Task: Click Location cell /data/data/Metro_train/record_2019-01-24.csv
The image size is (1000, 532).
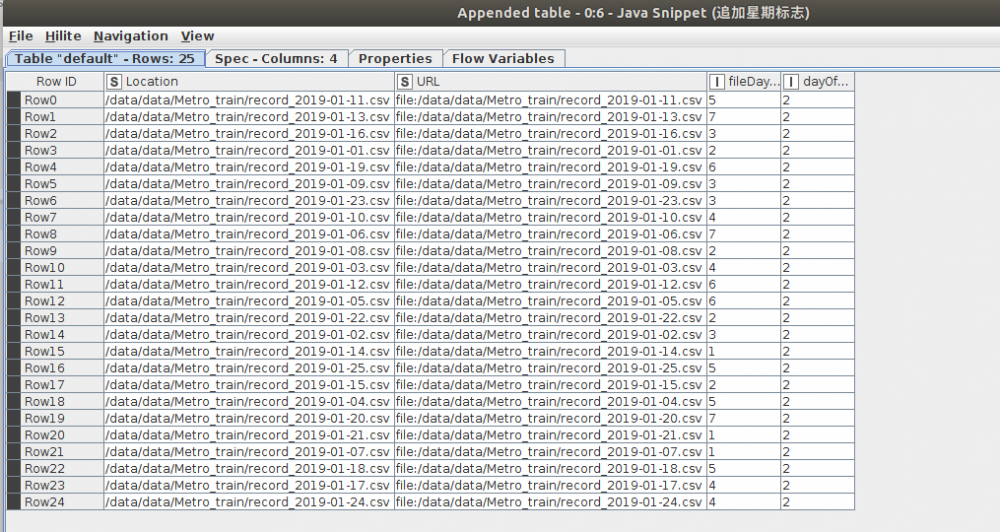Action: [249, 502]
